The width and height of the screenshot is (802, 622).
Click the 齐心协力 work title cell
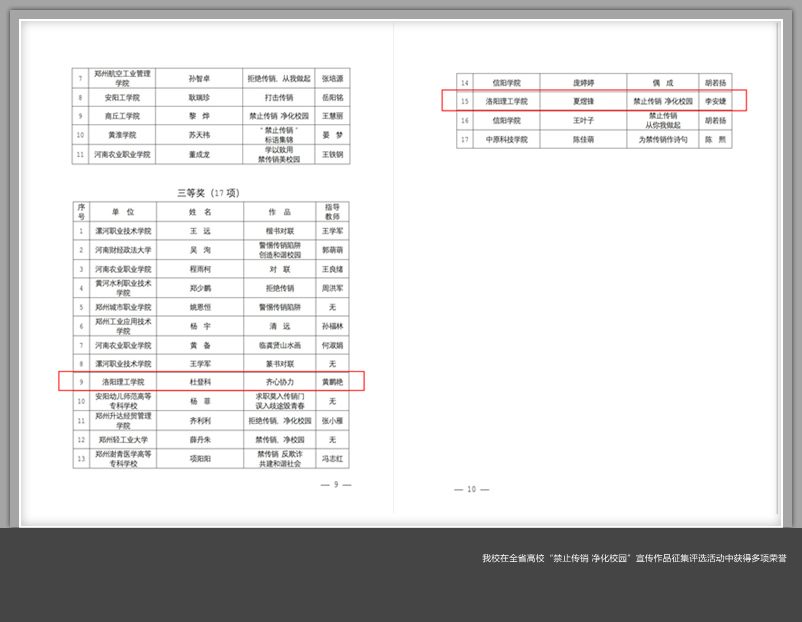tap(279, 382)
